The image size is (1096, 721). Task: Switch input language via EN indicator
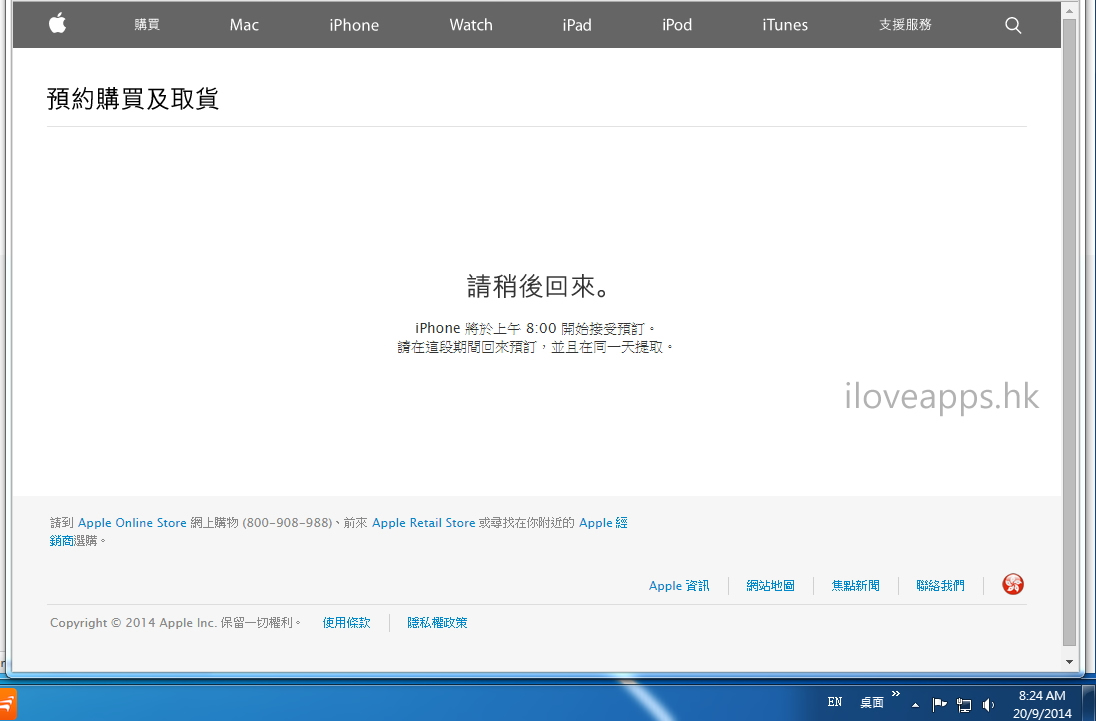coord(835,702)
